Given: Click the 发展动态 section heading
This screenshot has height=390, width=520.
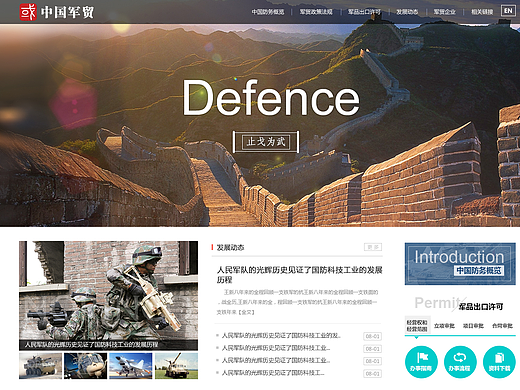Looking at the screenshot, I should coord(230,247).
